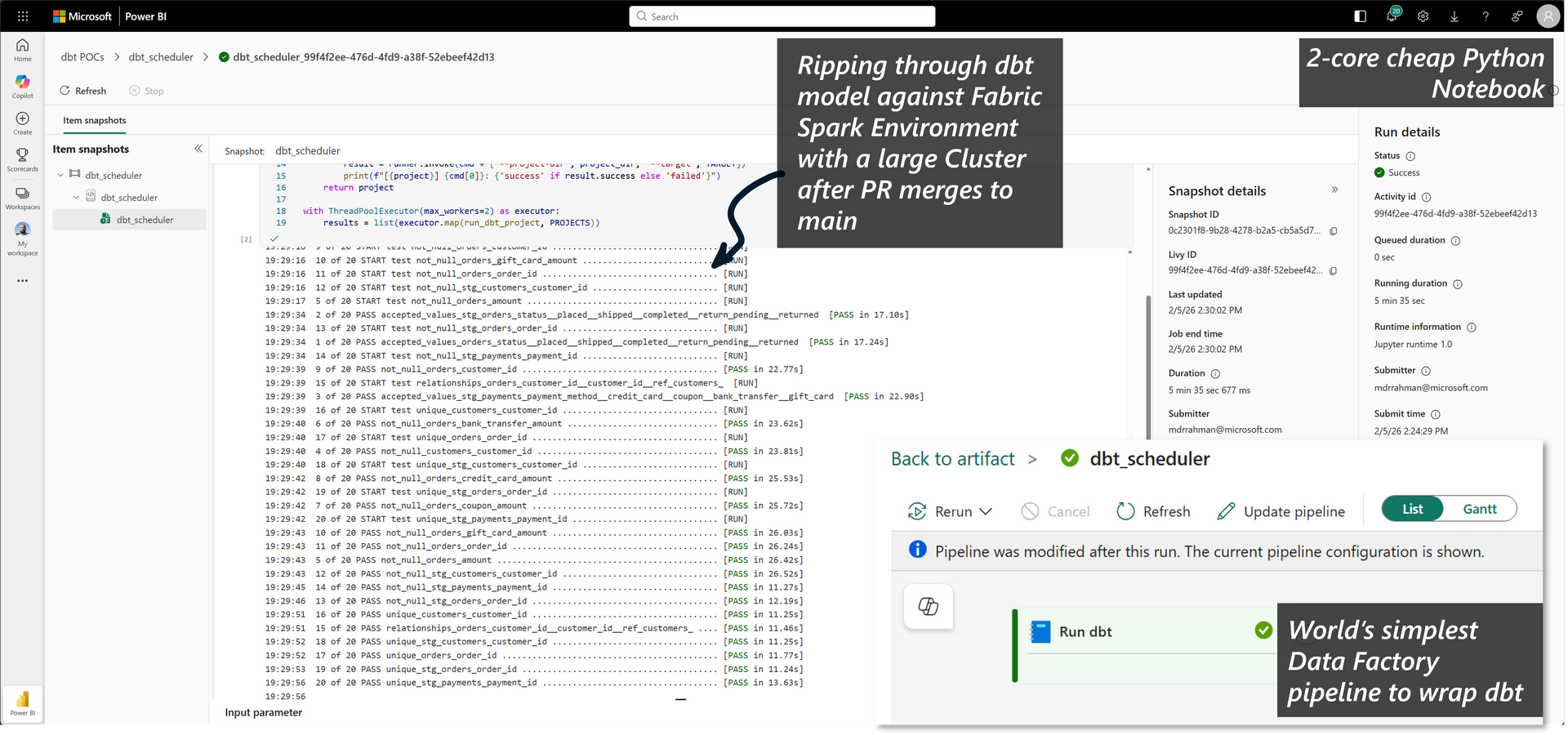Toggle the side pane from the top bar

pos(1359,16)
